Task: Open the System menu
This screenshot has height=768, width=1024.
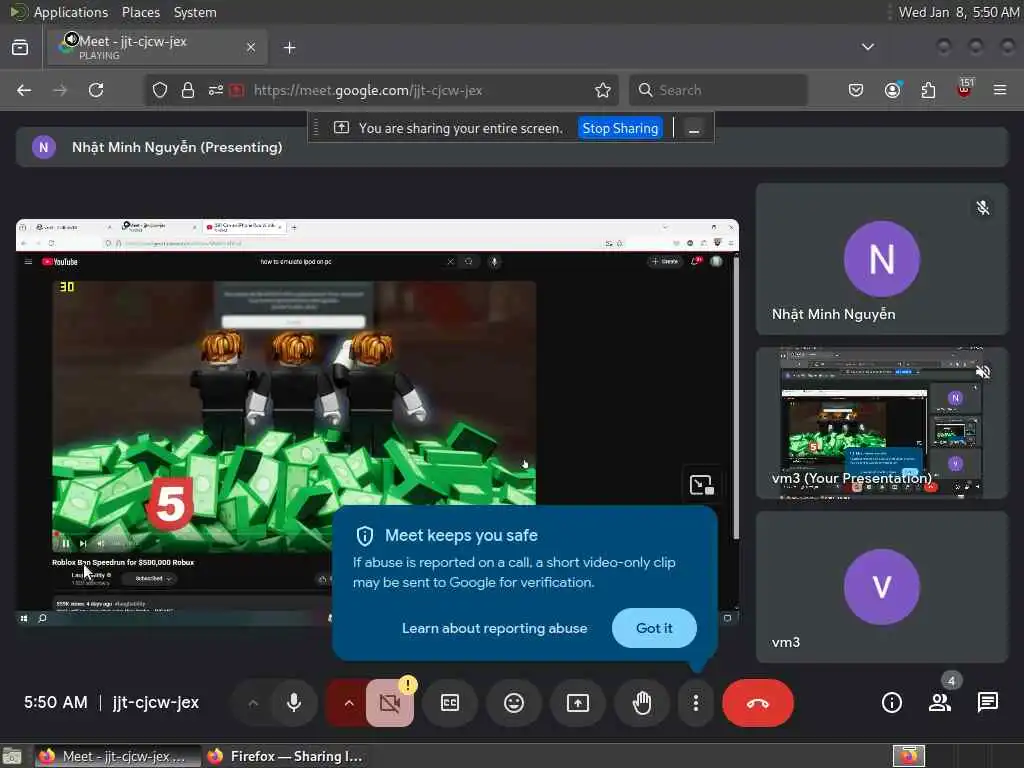Action: tap(195, 12)
